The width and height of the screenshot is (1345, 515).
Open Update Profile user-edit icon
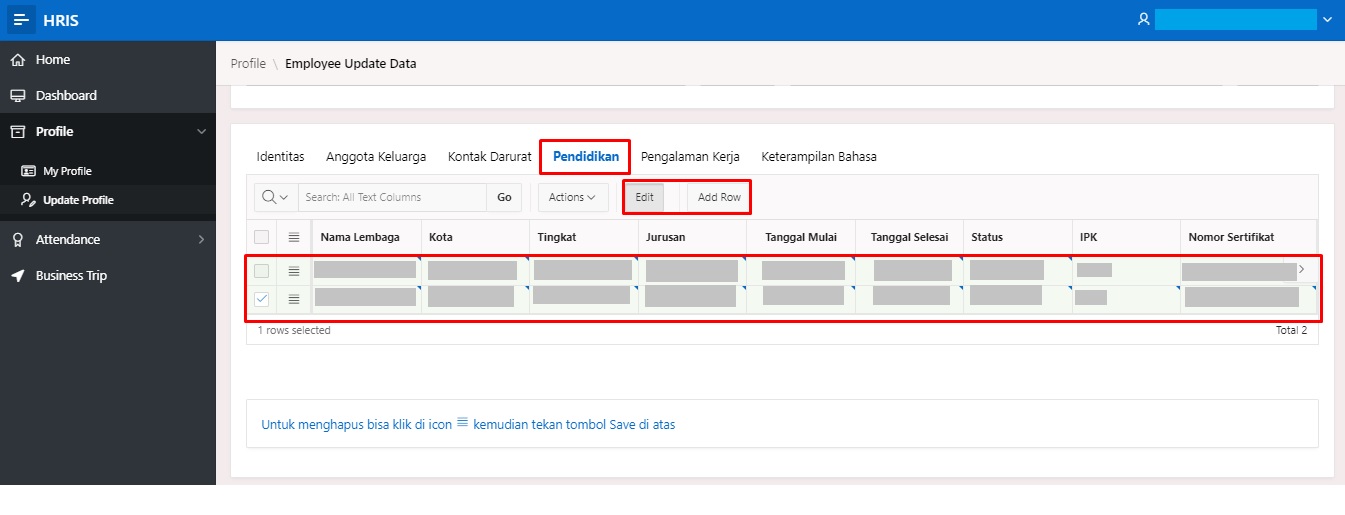click(28, 200)
